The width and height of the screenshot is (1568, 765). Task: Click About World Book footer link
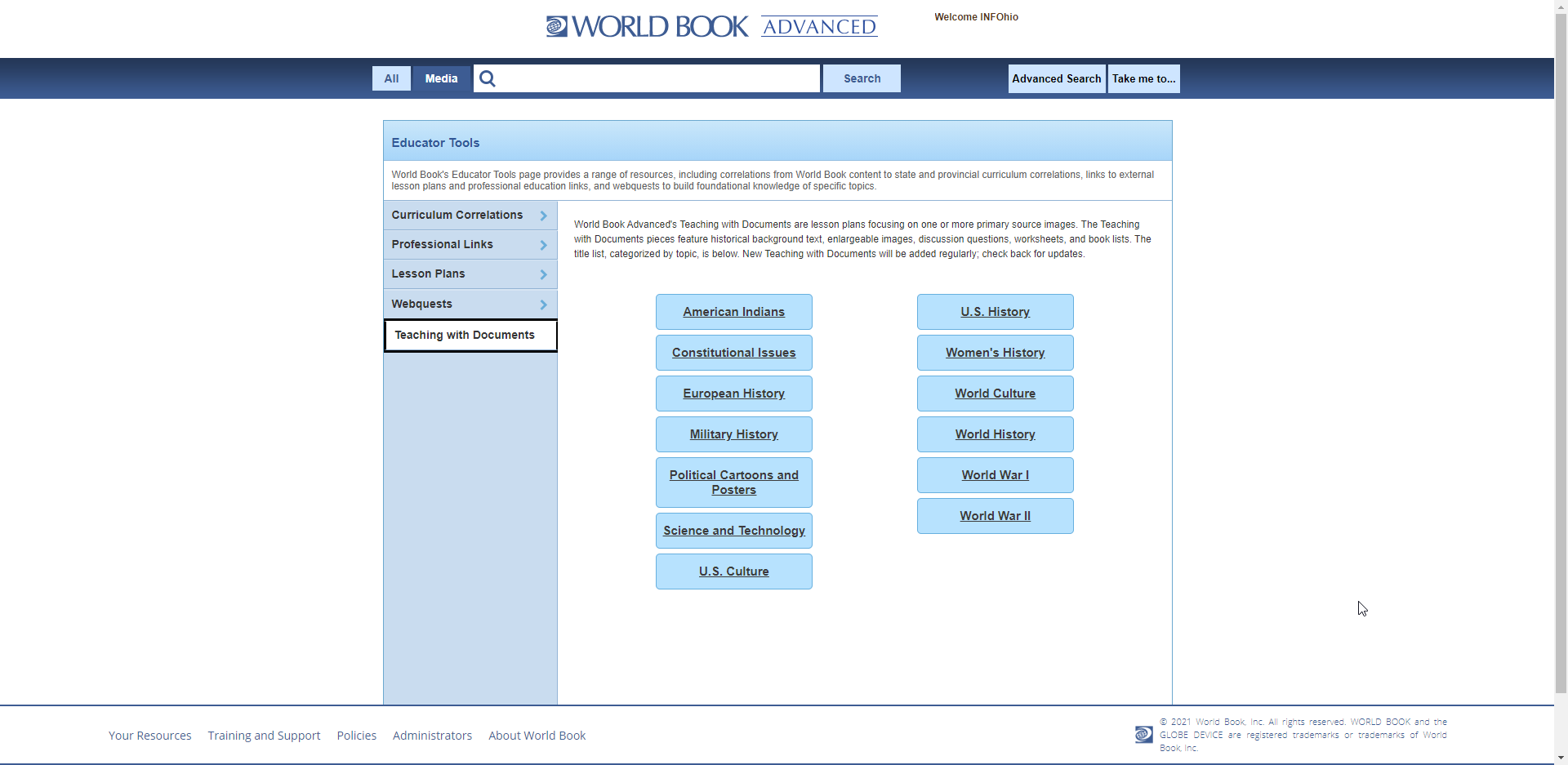[537, 736]
